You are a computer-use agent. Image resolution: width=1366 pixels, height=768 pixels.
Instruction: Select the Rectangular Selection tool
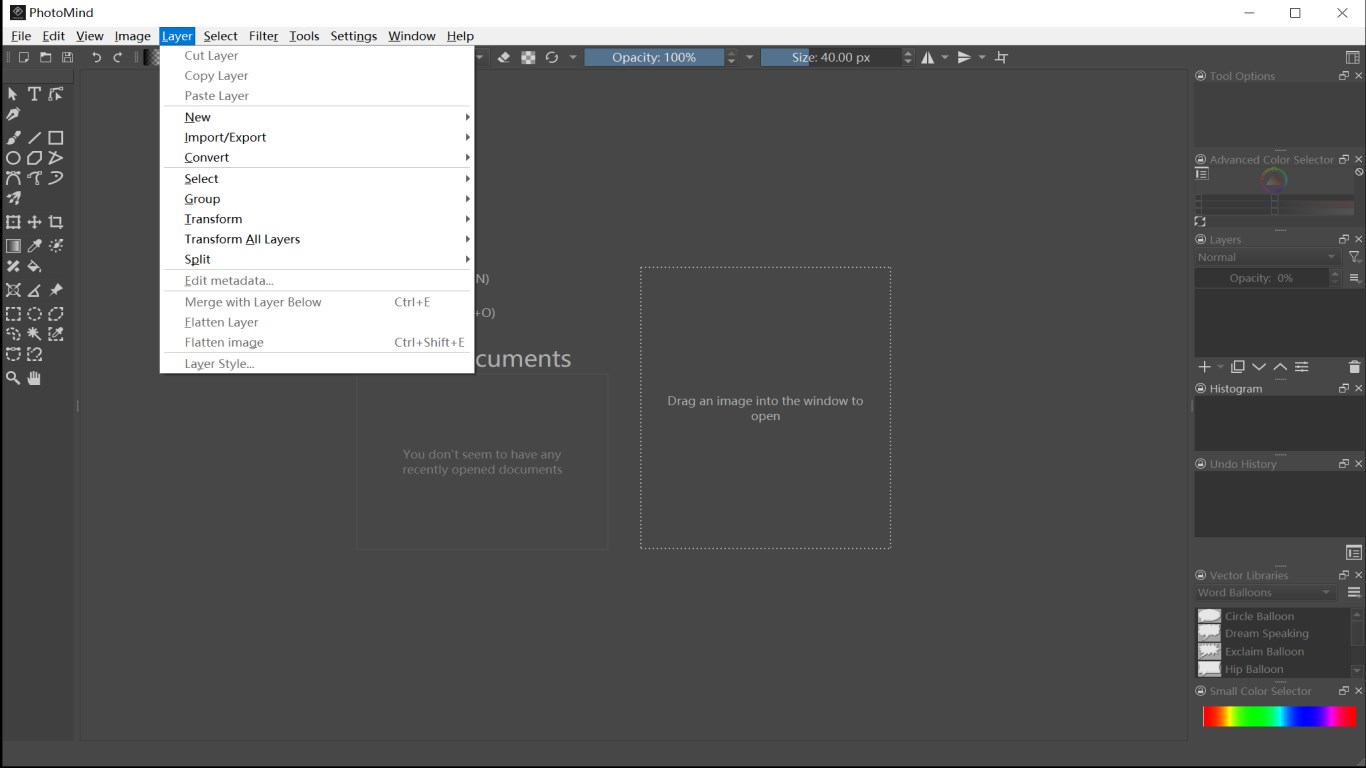coord(13,313)
